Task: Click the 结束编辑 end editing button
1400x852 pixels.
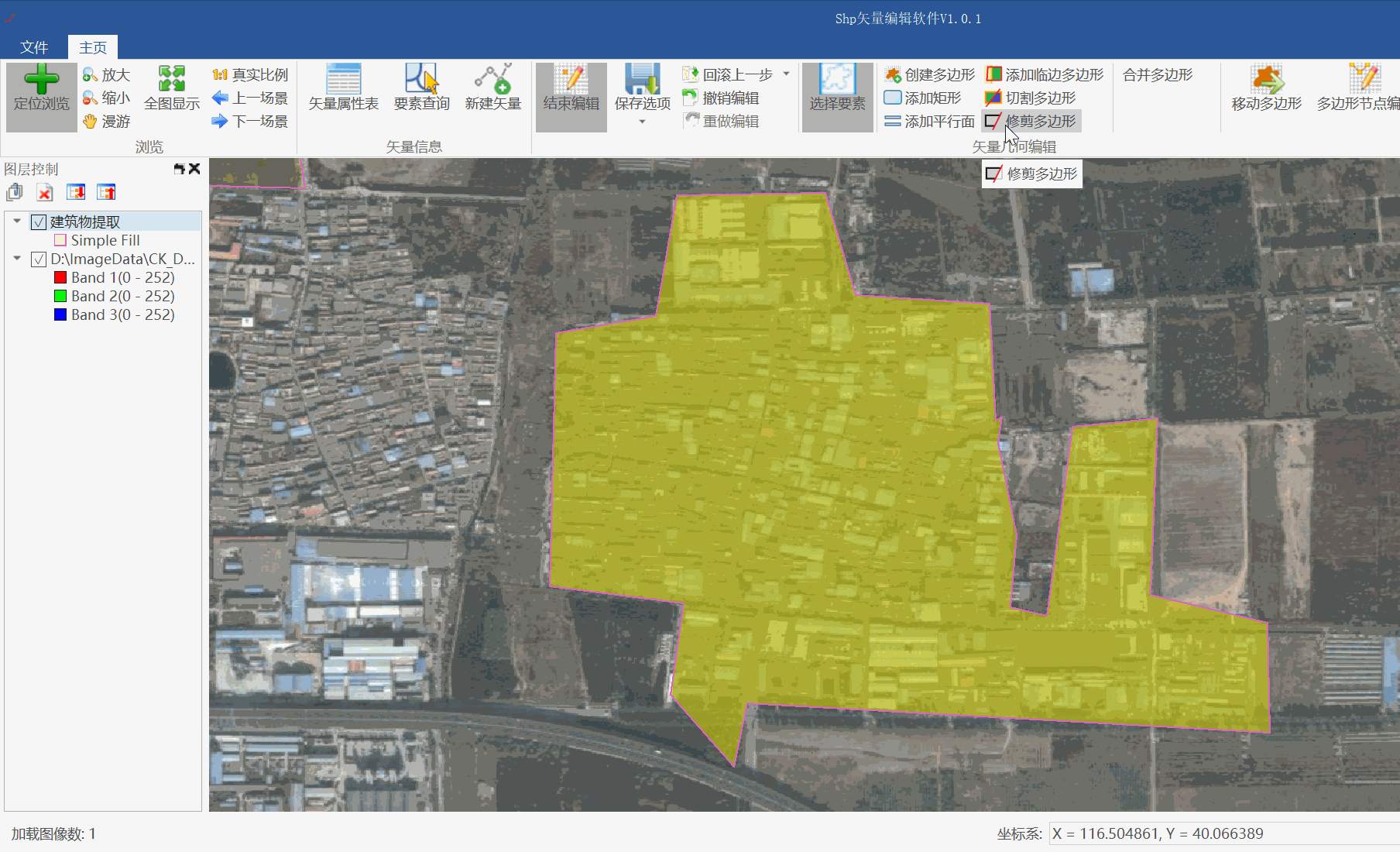Action: [x=571, y=97]
